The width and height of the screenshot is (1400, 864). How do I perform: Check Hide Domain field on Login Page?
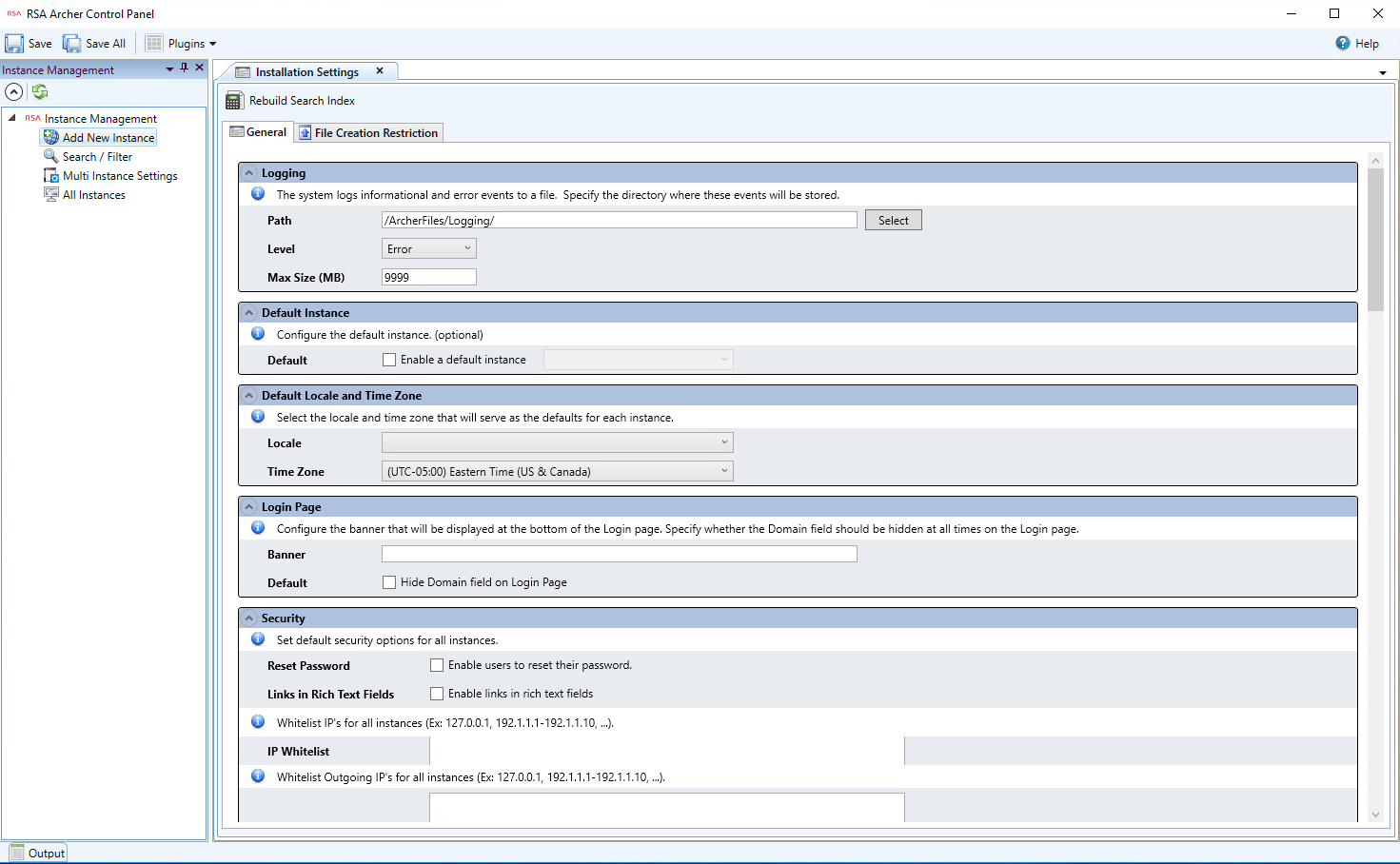click(389, 582)
